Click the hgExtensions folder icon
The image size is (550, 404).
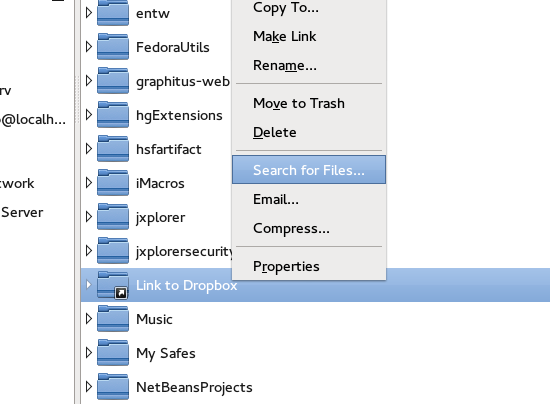tap(113, 115)
